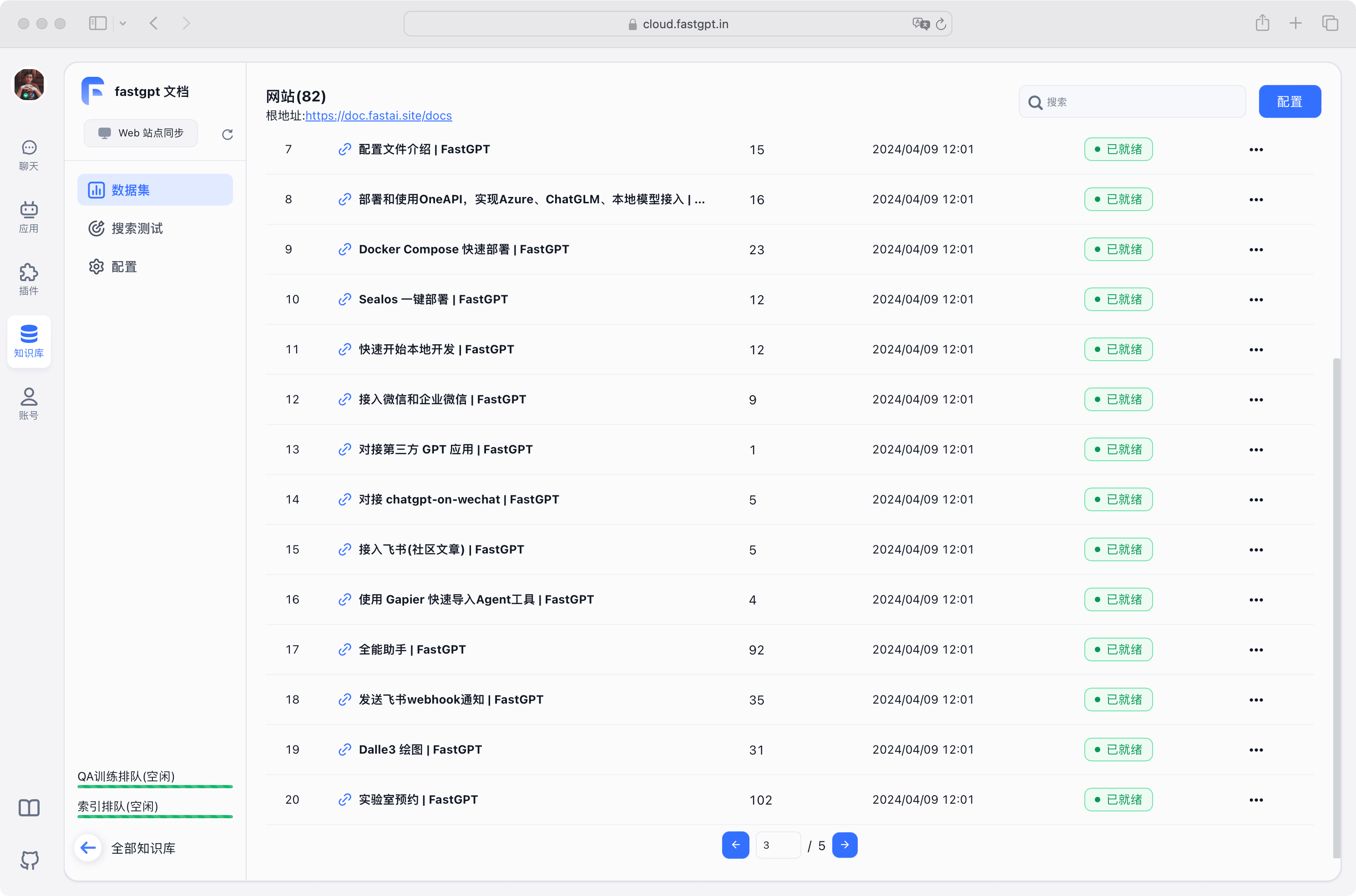This screenshot has width=1356, height=896.
Task: Click the blue 配置 button
Action: pos(1289,102)
